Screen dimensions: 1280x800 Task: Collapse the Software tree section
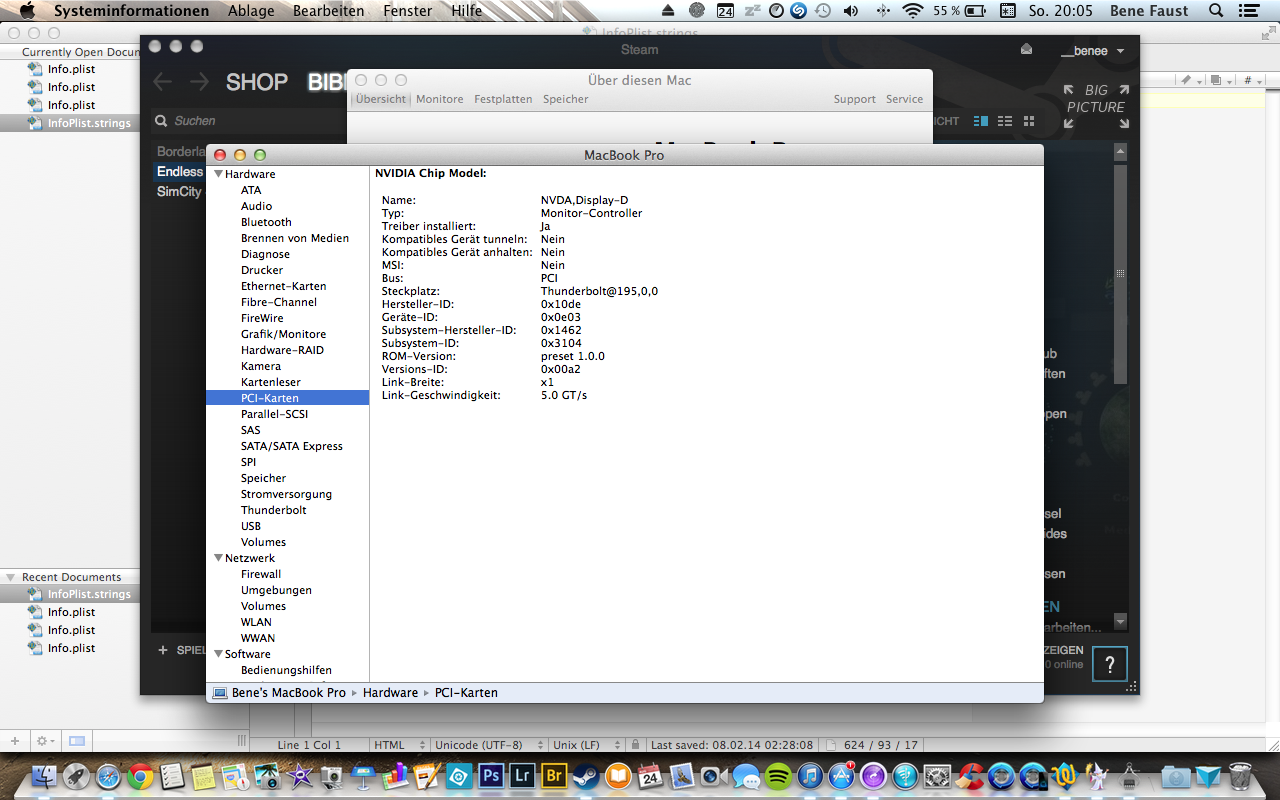click(218, 654)
